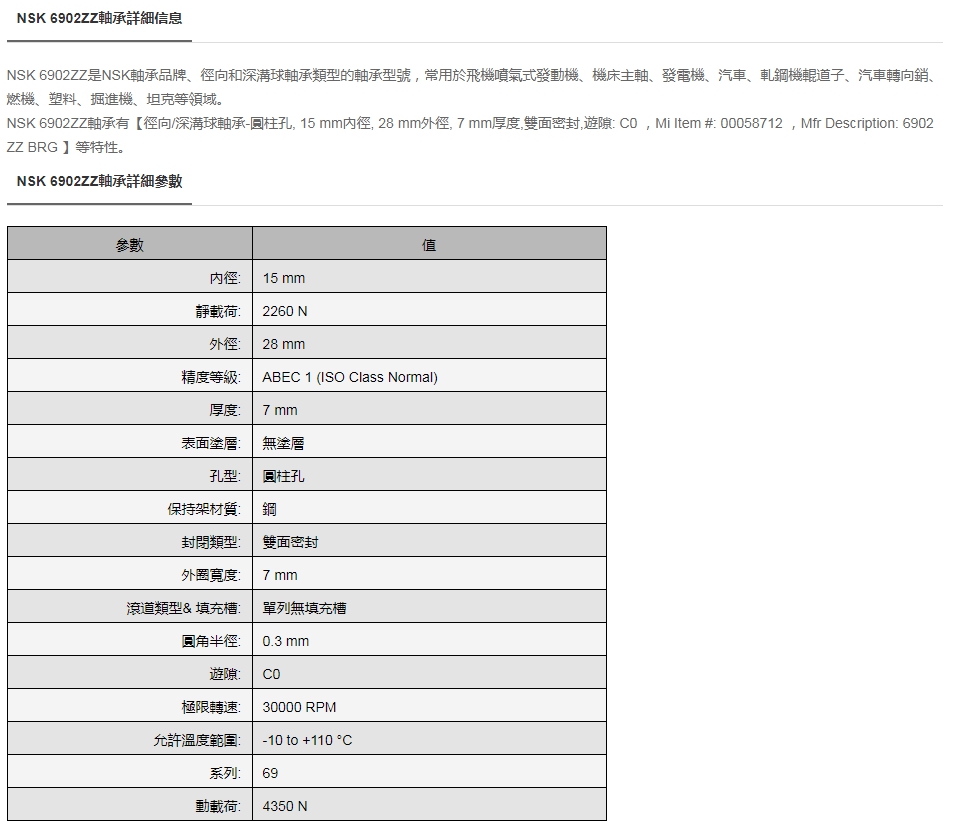This screenshot has height=828, width=956.
Task: Select the "-10 to +110 °C" value
Action: pos(307,739)
